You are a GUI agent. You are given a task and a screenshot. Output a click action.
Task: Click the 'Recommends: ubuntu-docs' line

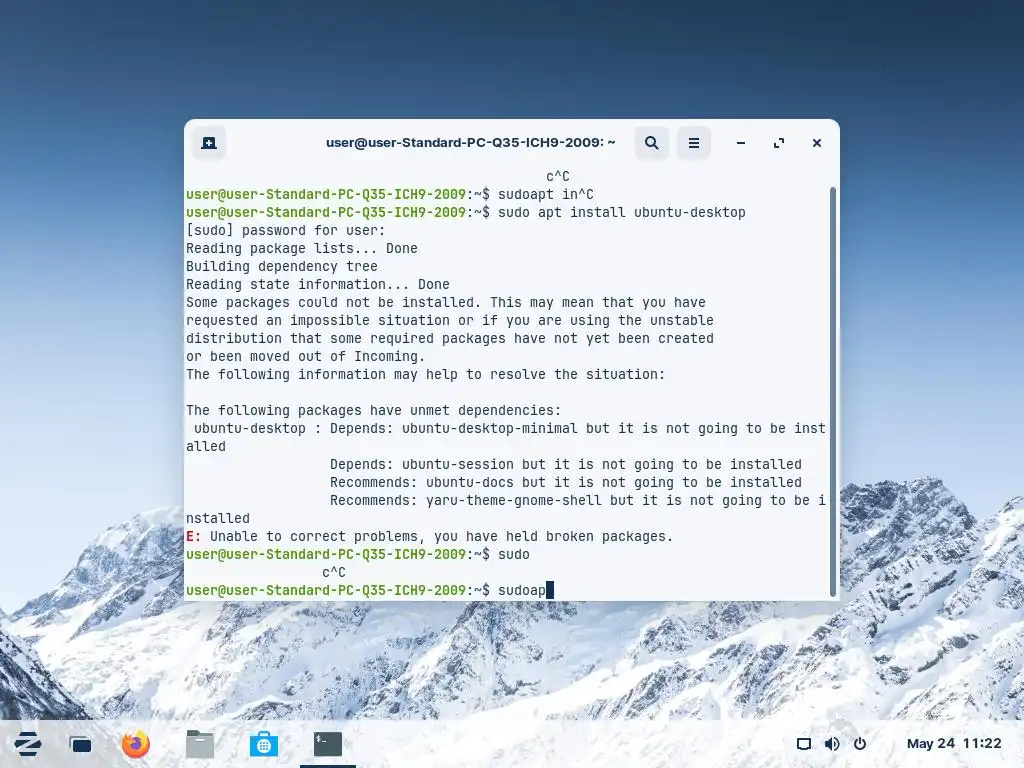click(x=566, y=483)
